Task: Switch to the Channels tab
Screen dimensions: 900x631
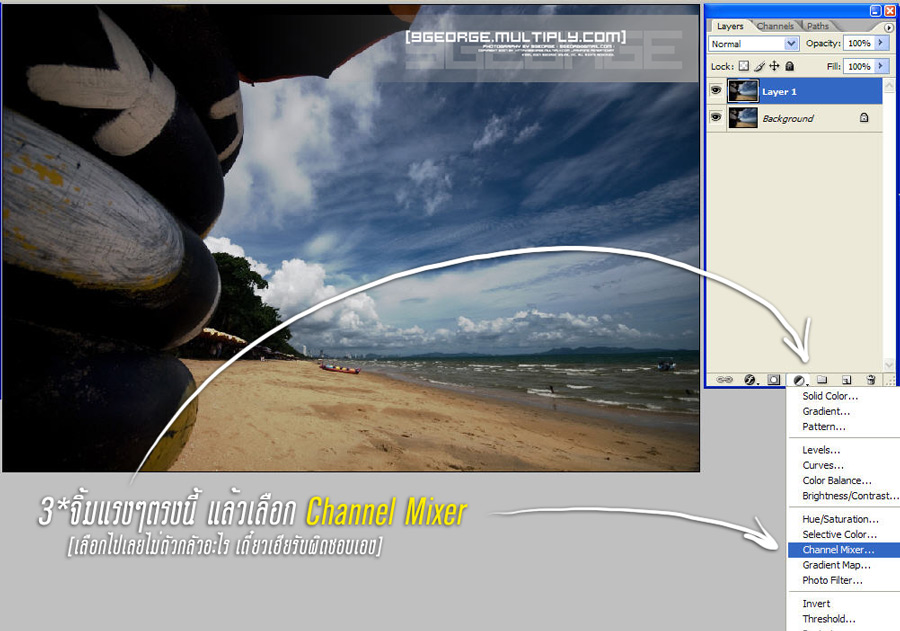Action: click(x=775, y=26)
